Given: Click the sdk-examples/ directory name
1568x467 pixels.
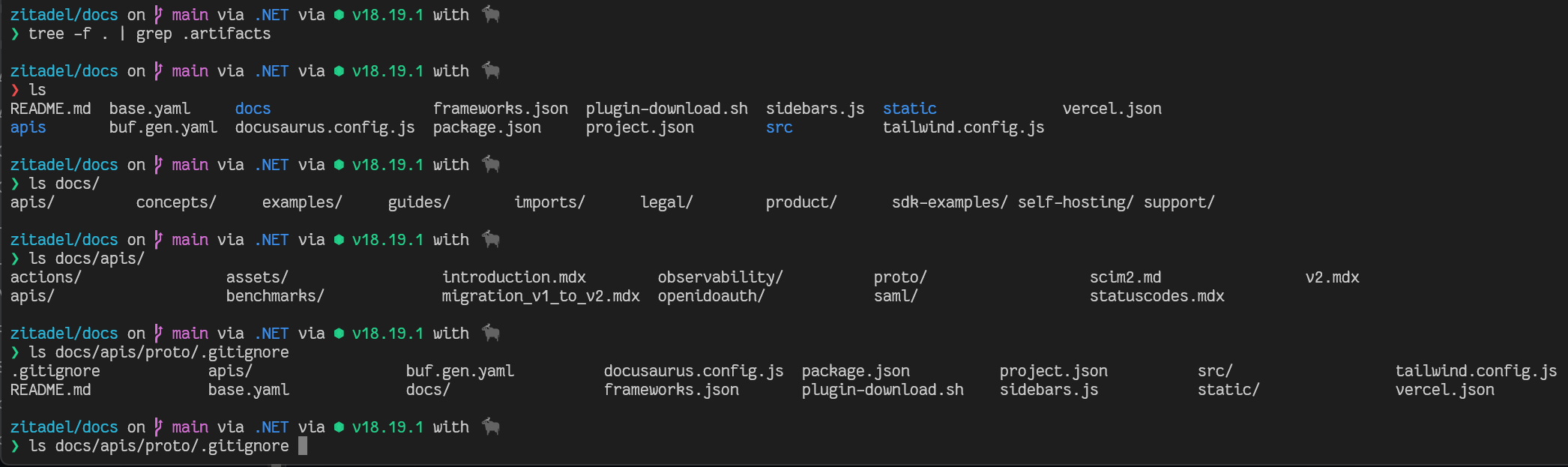Looking at the screenshot, I should 949,202.
